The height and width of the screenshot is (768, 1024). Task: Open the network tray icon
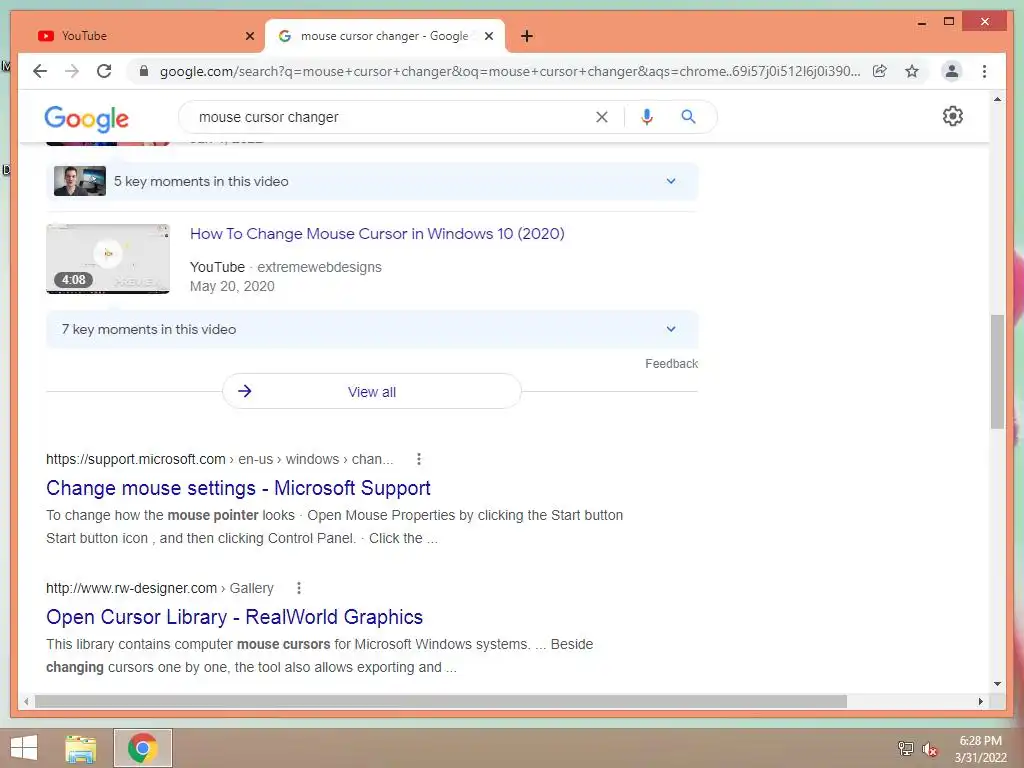905,748
